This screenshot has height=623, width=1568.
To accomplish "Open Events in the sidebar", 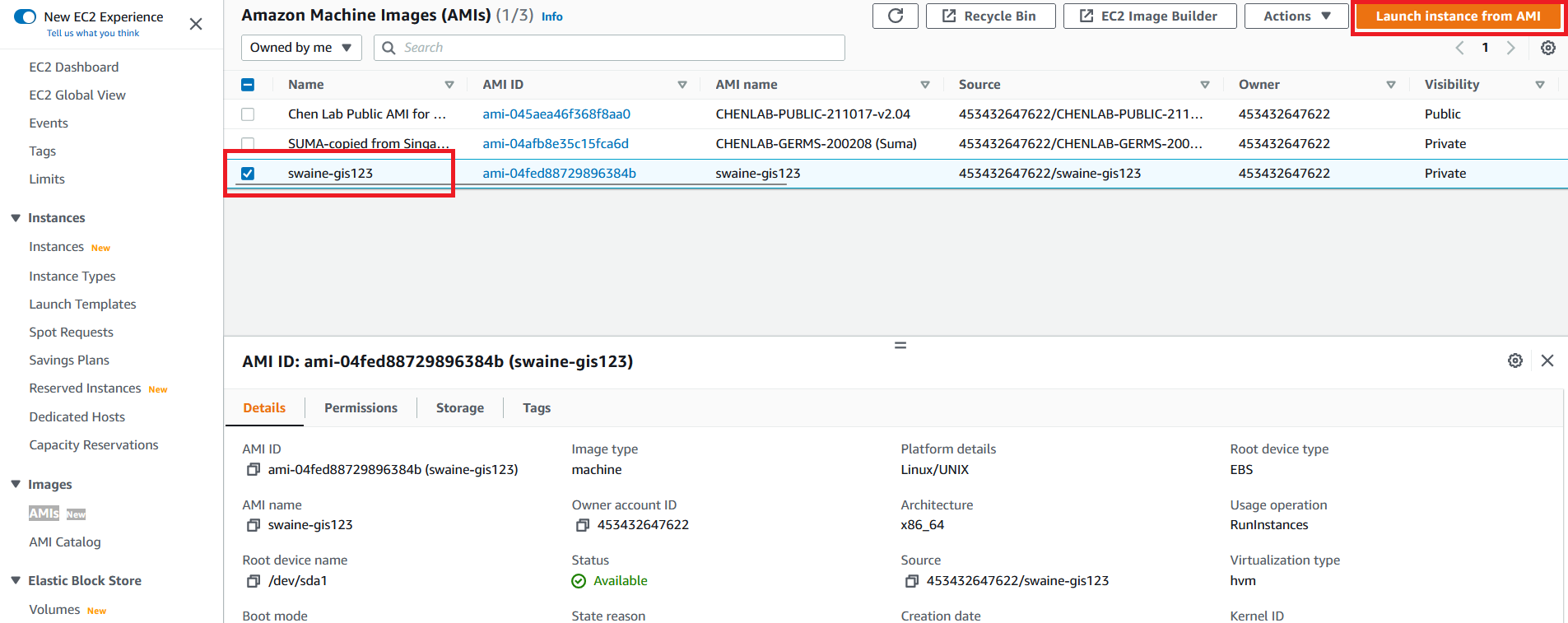I will pos(49,123).
